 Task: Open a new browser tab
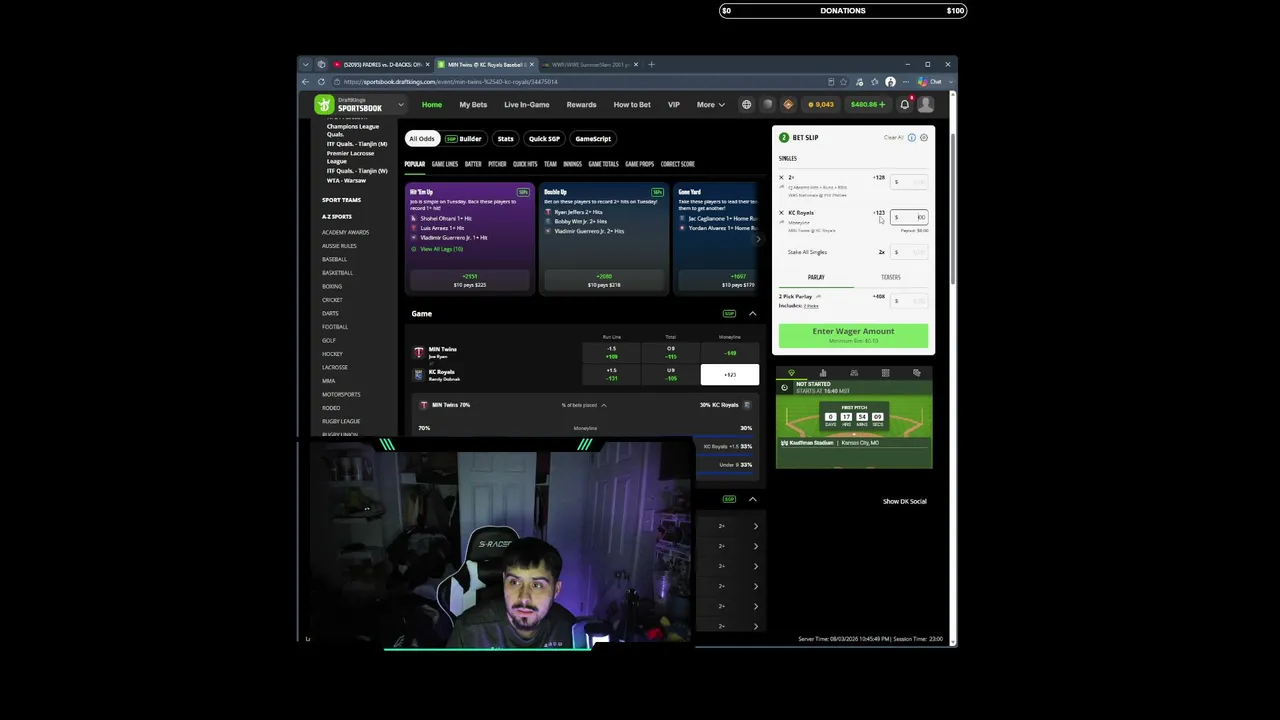tap(651, 65)
